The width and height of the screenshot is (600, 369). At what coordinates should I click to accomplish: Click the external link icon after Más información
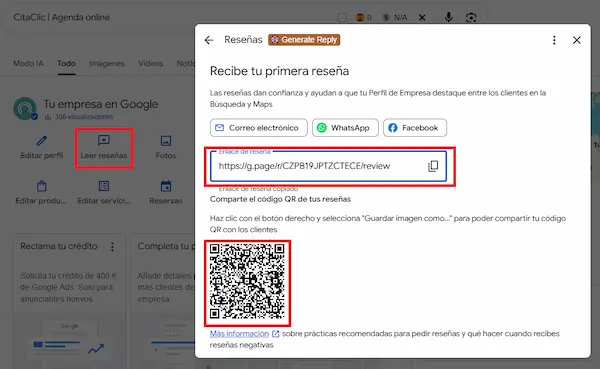275,334
